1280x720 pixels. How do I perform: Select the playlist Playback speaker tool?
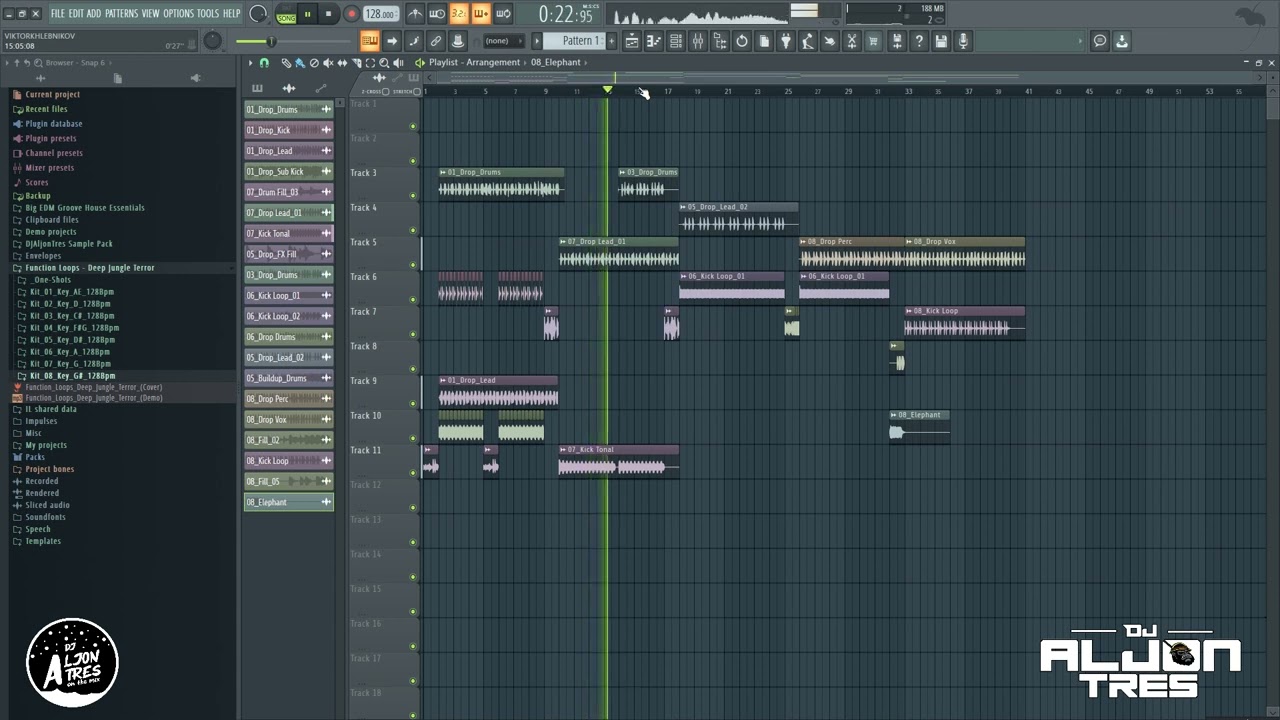point(398,63)
